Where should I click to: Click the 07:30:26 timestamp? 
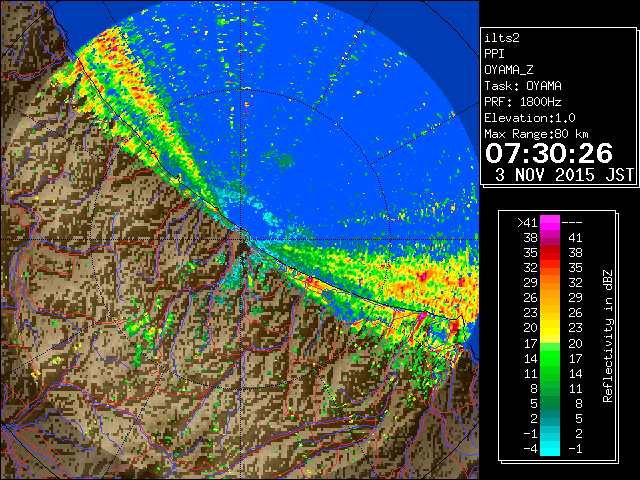point(549,153)
